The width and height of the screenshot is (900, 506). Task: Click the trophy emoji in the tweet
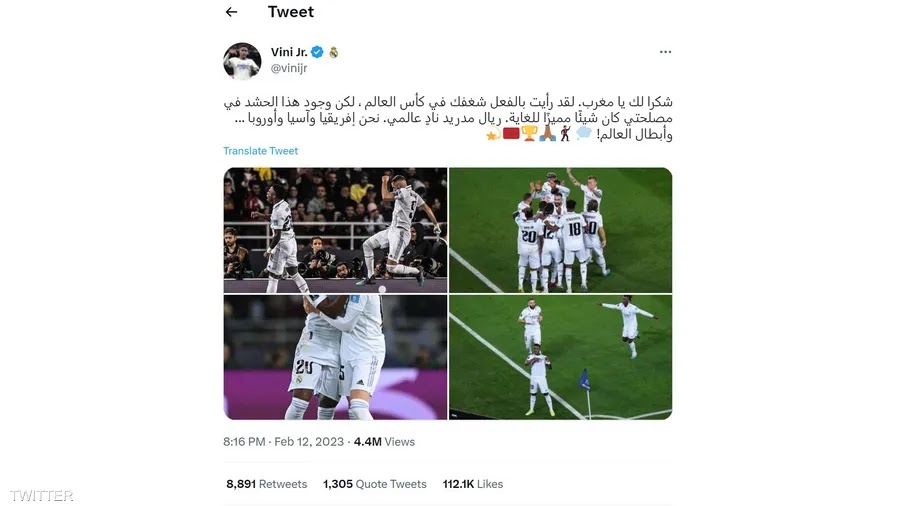pos(529,134)
